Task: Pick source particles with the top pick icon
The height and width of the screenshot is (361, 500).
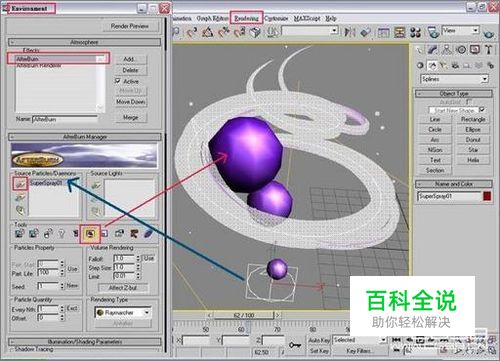Action: click(20, 184)
